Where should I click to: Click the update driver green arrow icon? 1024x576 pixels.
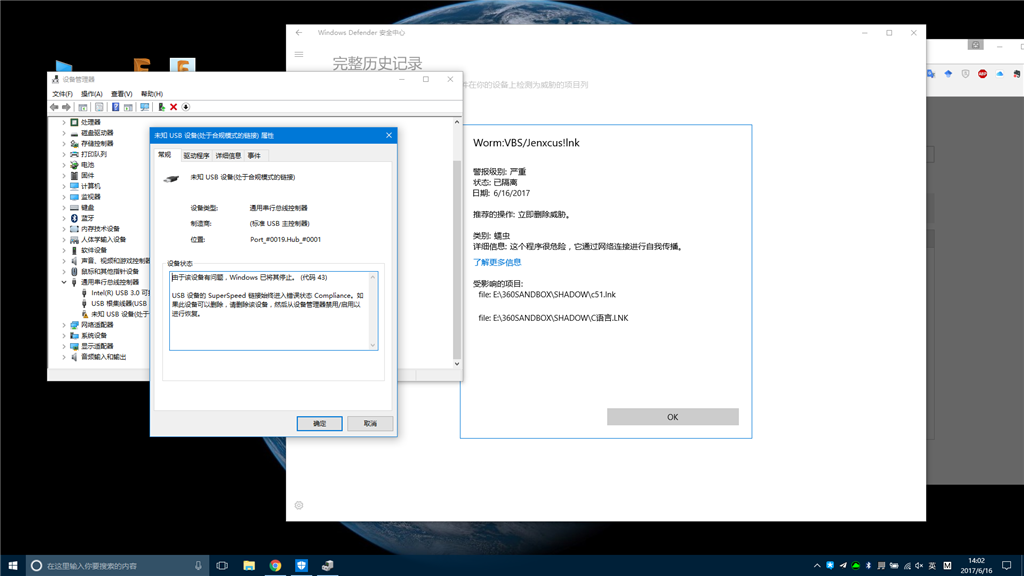tap(161, 107)
